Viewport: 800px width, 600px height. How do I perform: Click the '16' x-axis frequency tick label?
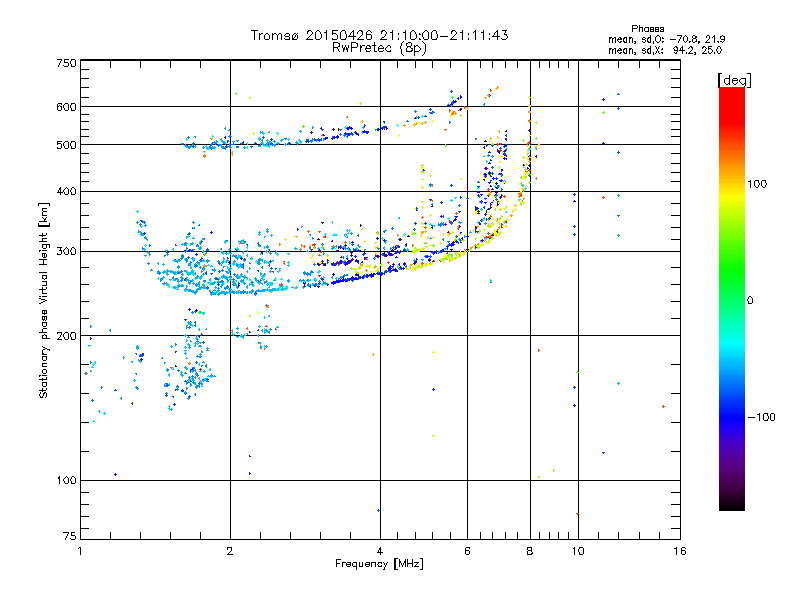[x=680, y=551]
